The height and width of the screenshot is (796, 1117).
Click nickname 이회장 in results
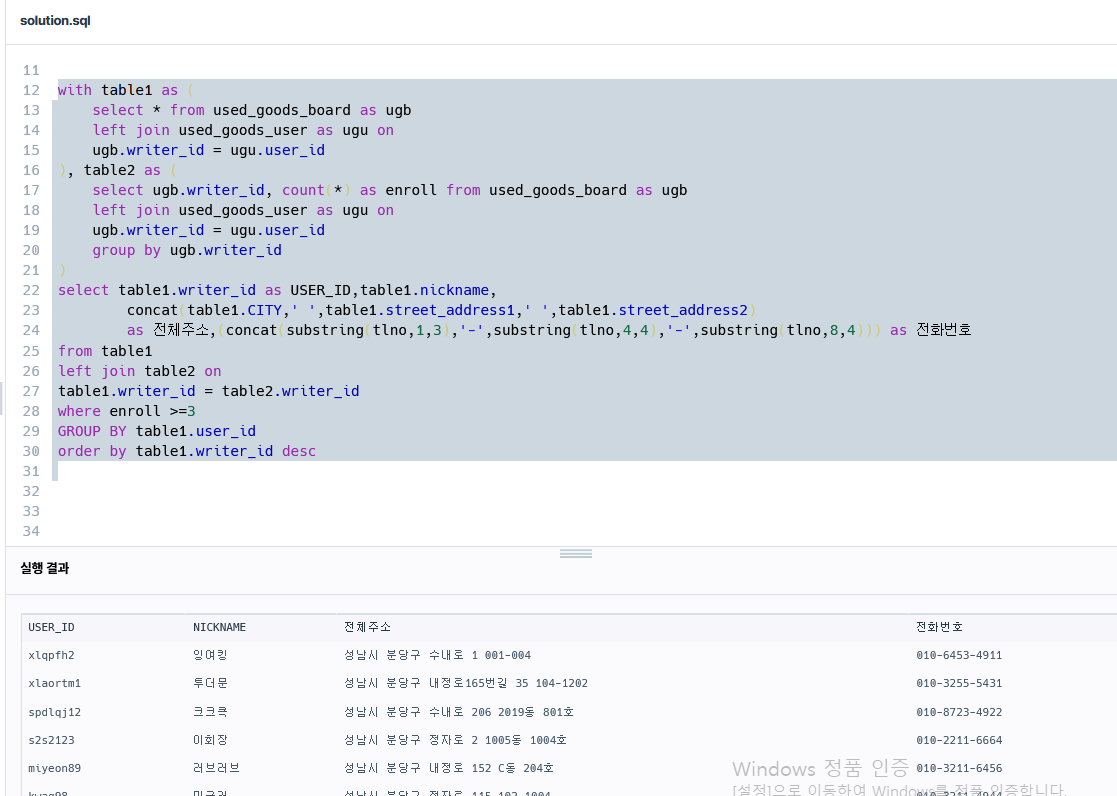tap(210, 740)
